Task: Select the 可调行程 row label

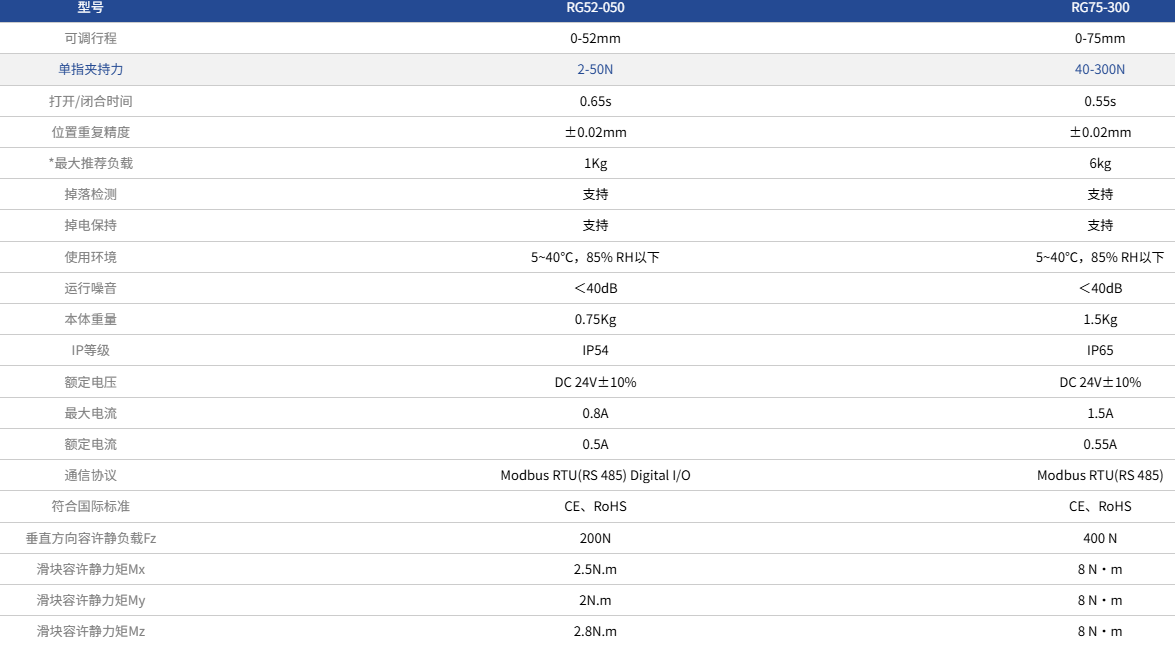Action: (x=90, y=39)
